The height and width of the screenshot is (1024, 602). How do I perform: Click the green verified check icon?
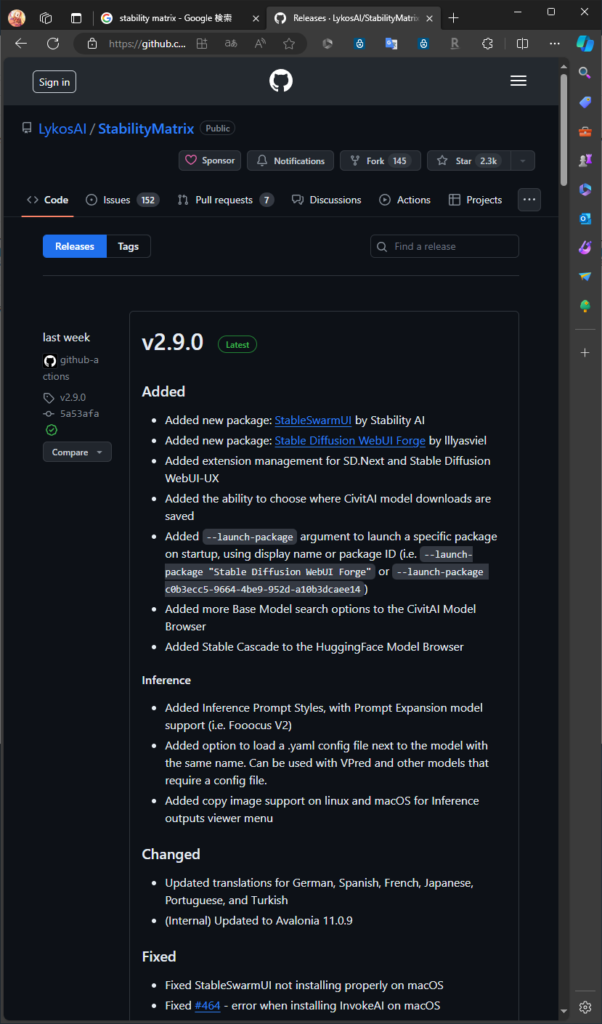[51, 430]
